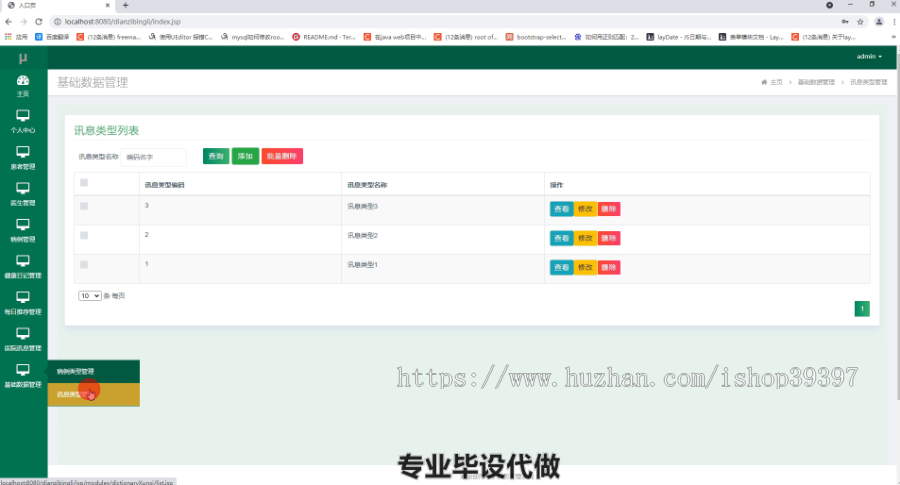Focus the 讯息类型名称 search input

tap(154, 157)
